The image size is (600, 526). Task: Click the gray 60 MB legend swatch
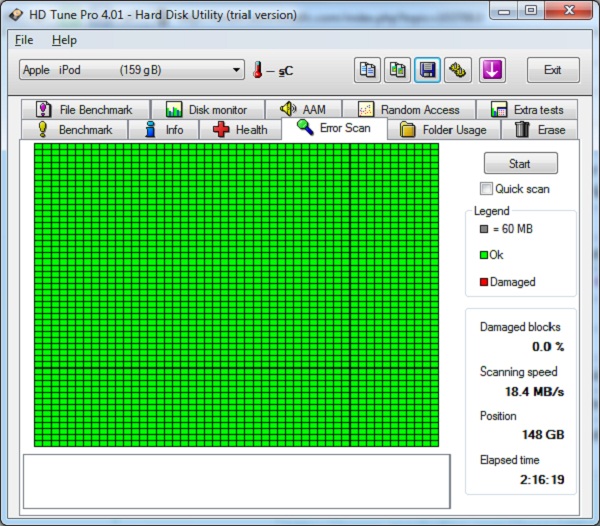pyautogui.click(x=484, y=229)
